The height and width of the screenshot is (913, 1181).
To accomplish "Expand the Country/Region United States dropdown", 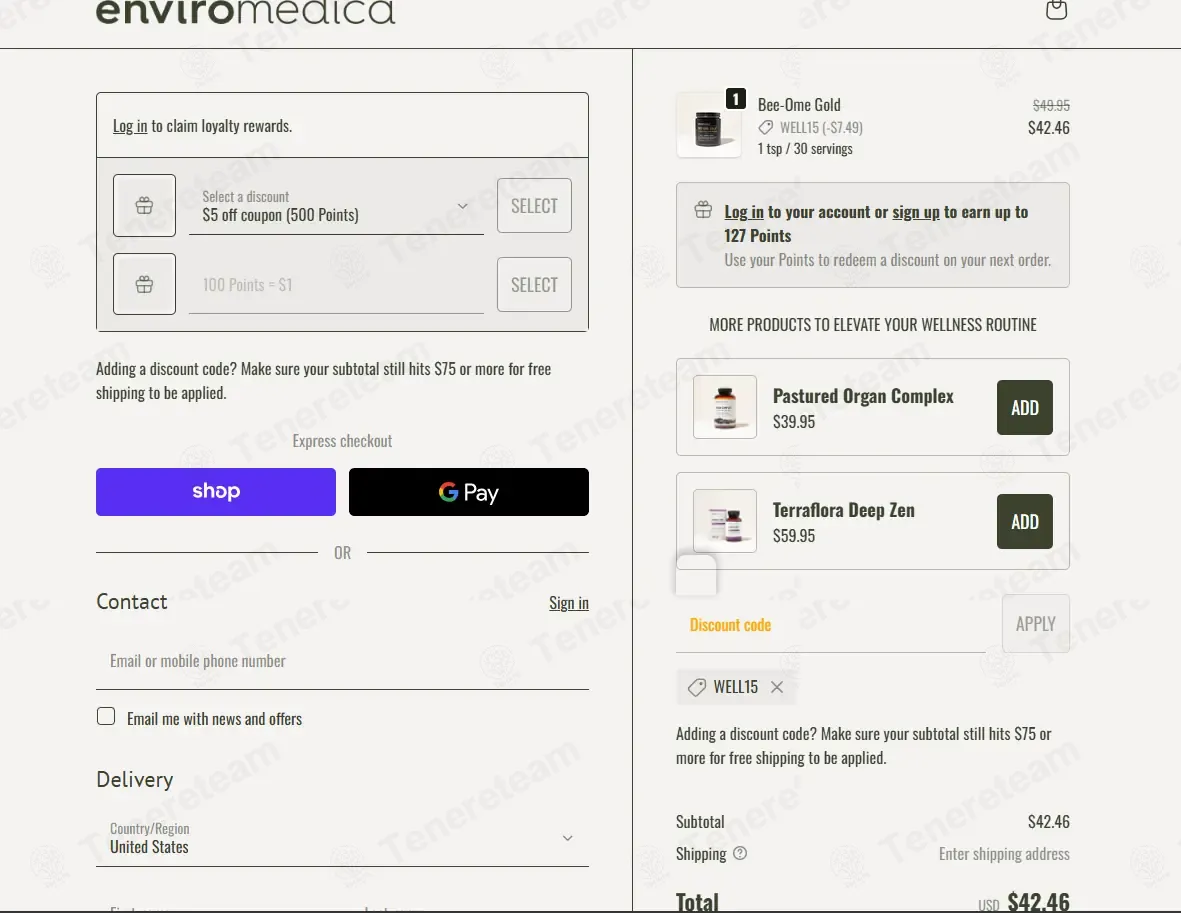I will click(x=342, y=838).
